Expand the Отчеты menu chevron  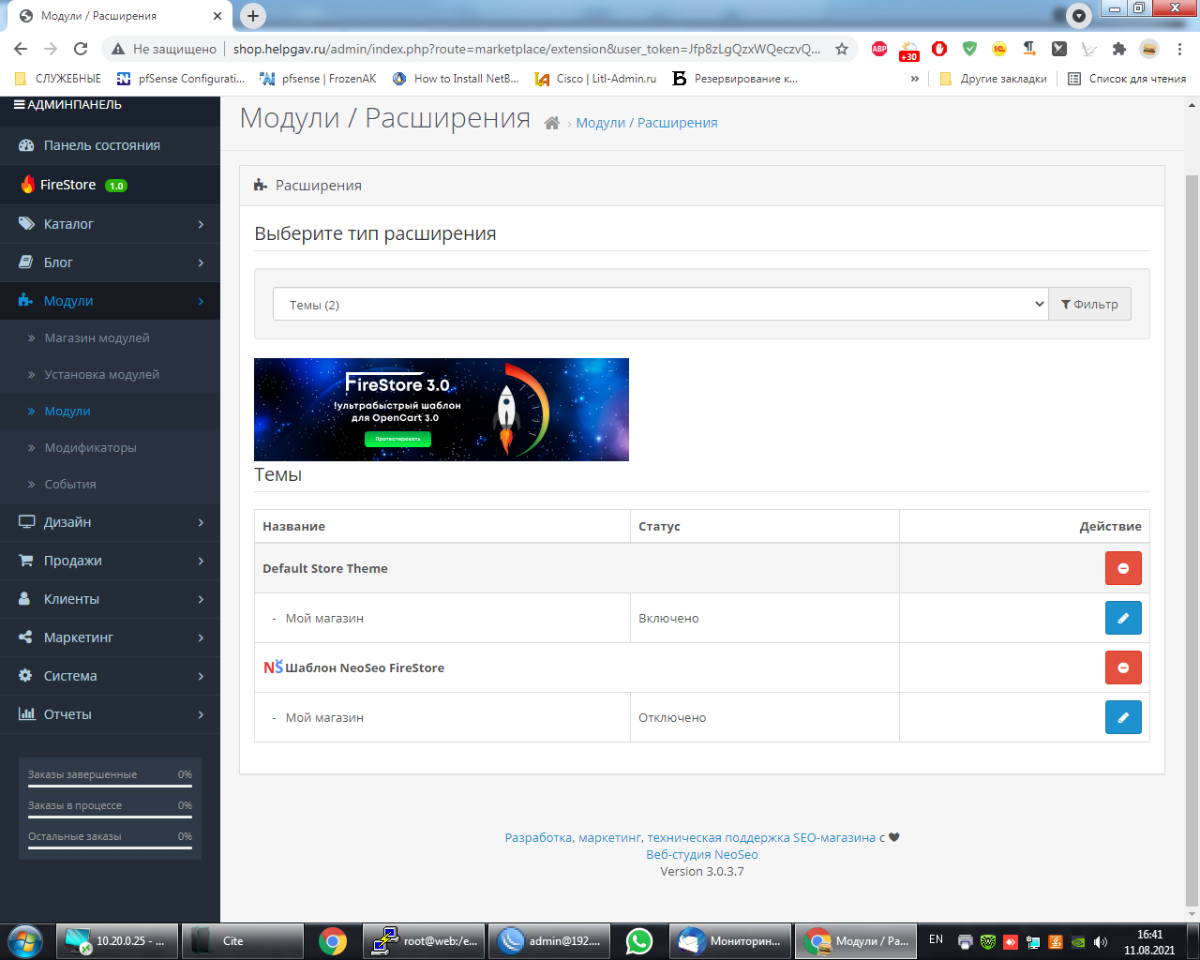point(201,714)
